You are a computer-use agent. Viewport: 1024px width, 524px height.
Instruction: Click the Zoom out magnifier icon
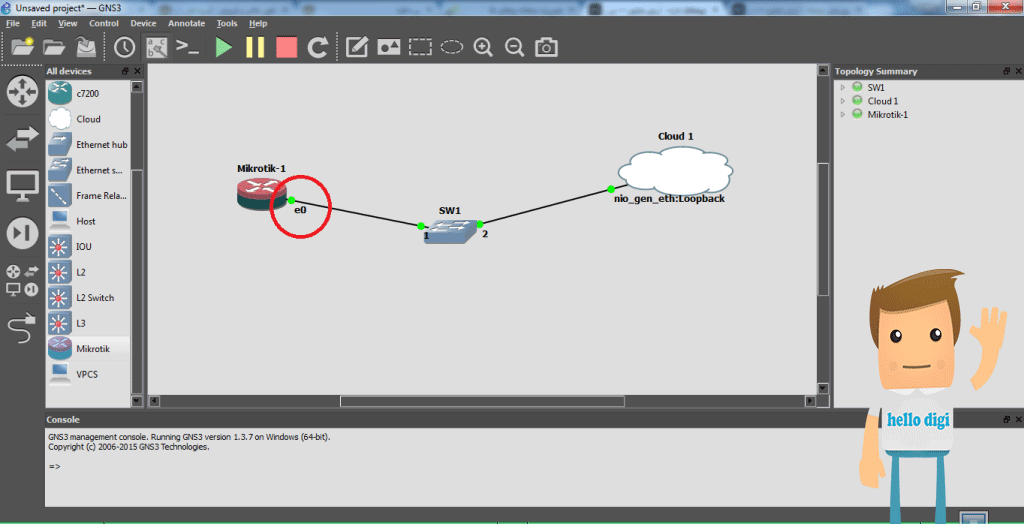[515, 47]
